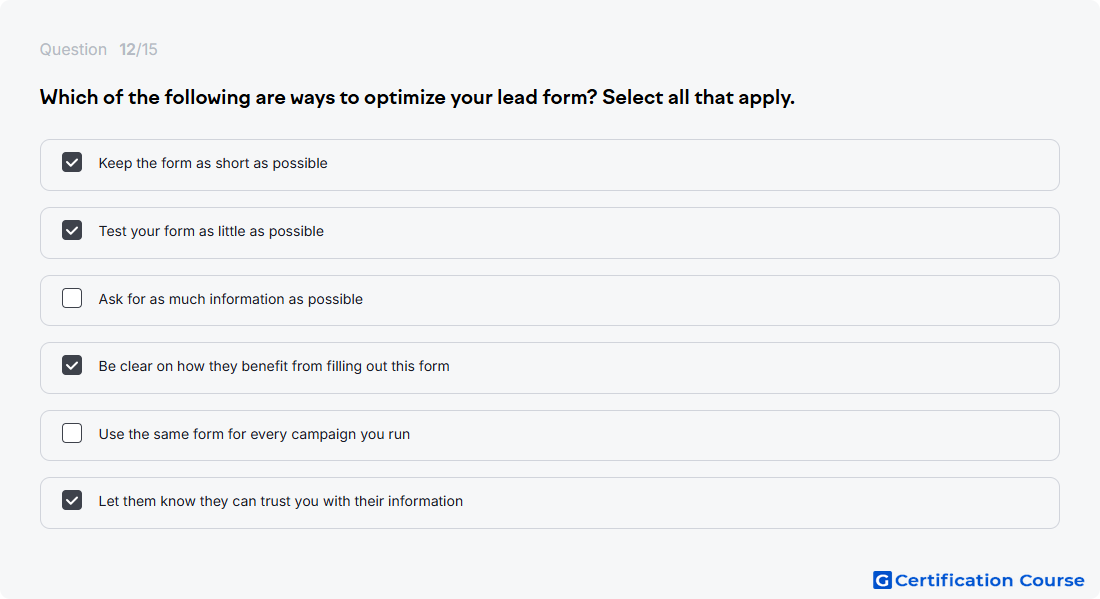Click the lead form question heading
Image resolution: width=1100 pixels, height=599 pixels.
[417, 97]
